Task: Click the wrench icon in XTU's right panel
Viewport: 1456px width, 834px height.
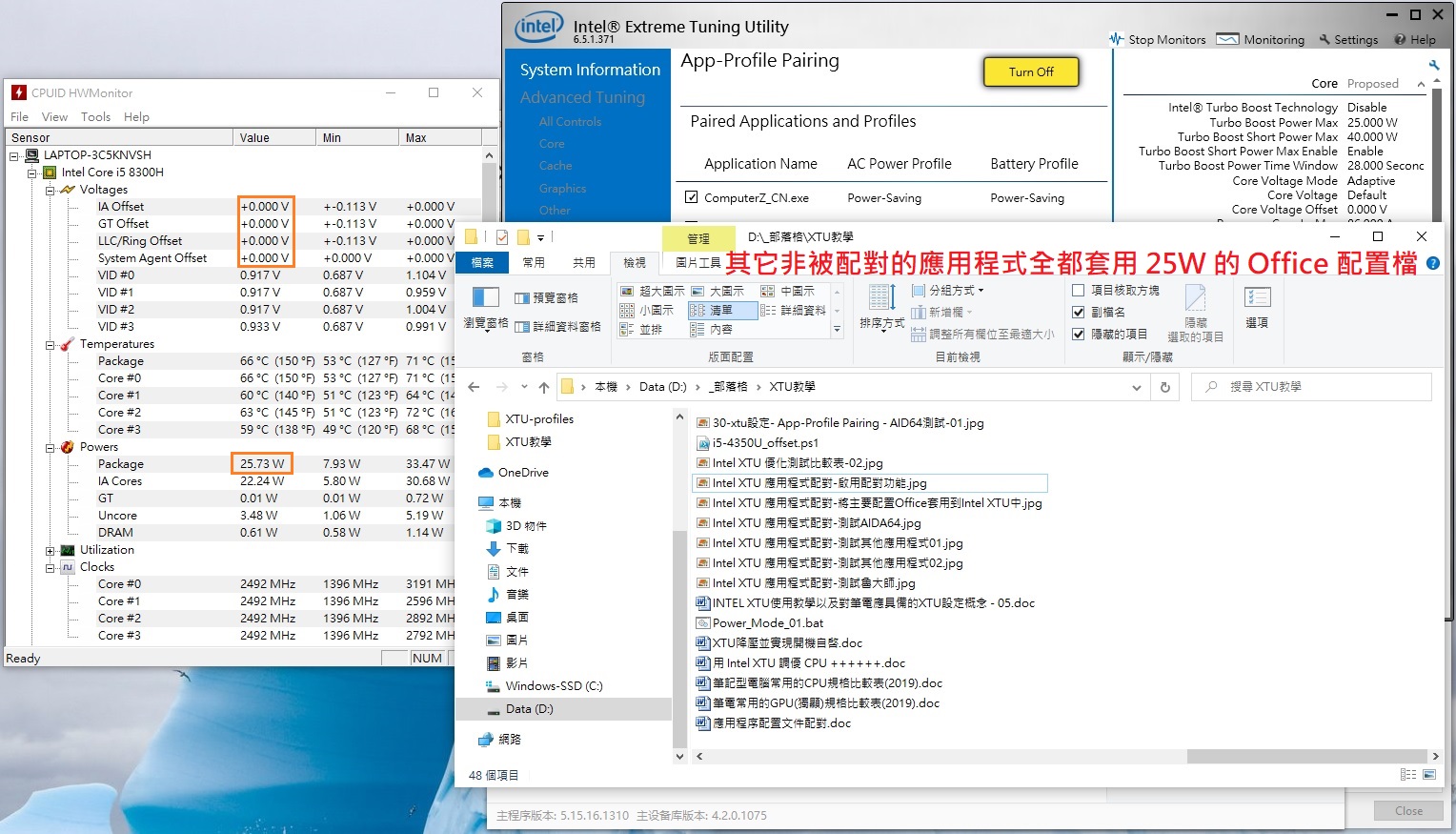Action: click(x=1434, y=65)
